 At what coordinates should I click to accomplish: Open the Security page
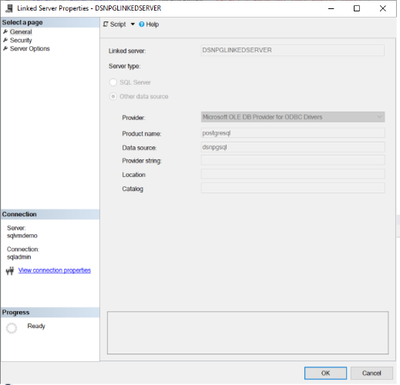[x=21, y=40]
